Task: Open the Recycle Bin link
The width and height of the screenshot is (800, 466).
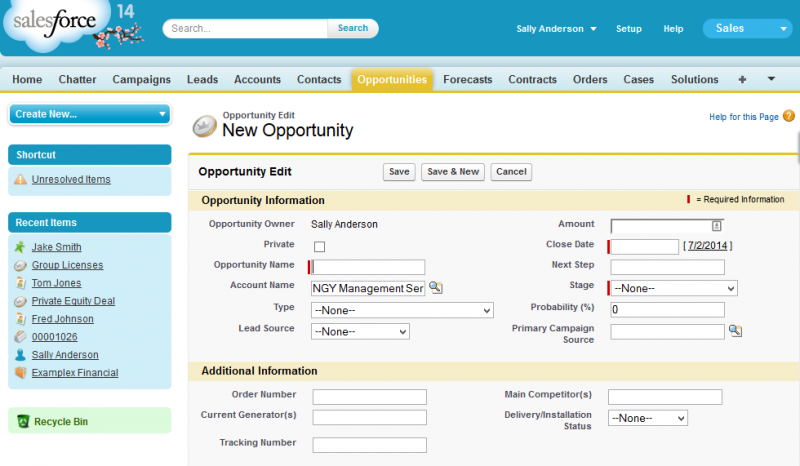Action: click(61, 422)
